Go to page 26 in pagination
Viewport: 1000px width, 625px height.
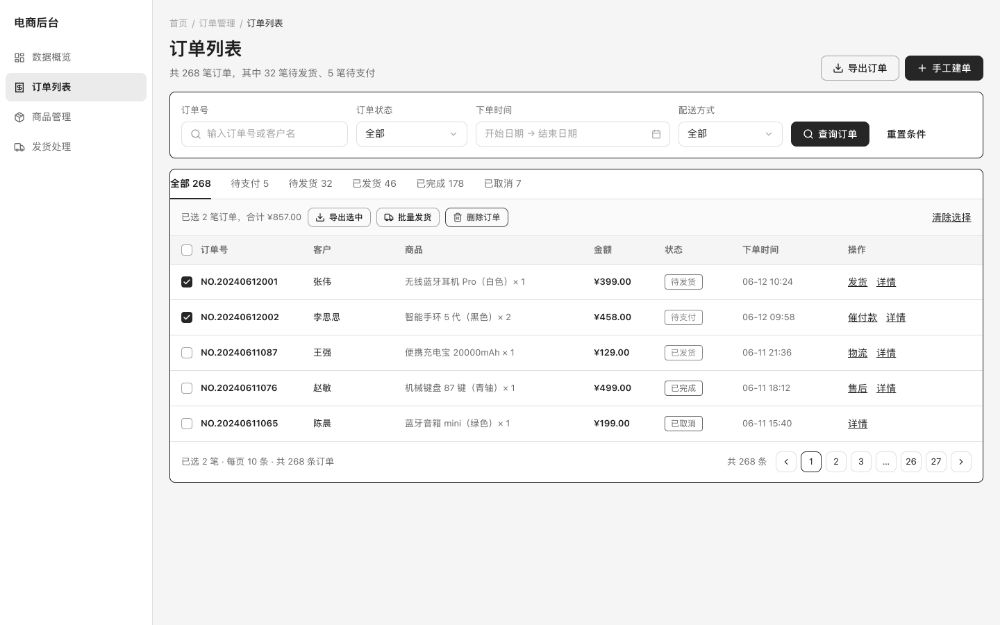point(911,462)
